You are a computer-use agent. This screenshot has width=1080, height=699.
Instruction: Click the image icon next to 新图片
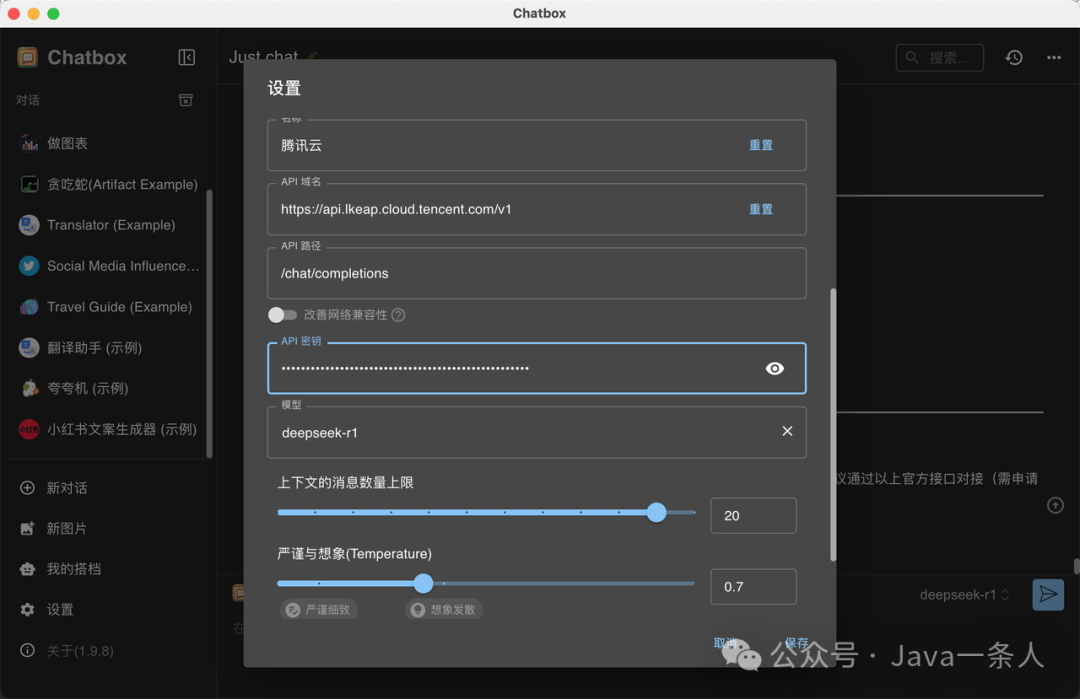(x=28, y=529)
